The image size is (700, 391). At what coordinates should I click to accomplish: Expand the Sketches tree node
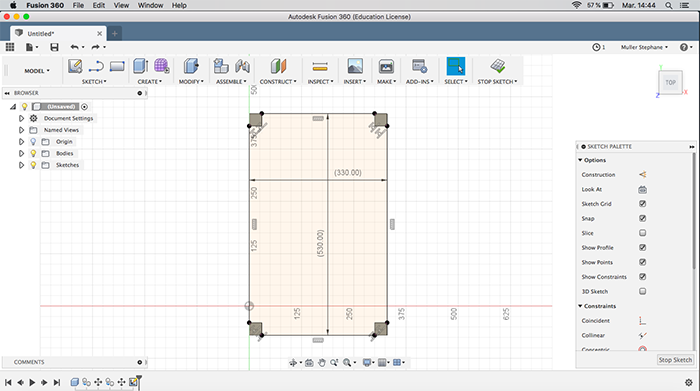point(21,165)
